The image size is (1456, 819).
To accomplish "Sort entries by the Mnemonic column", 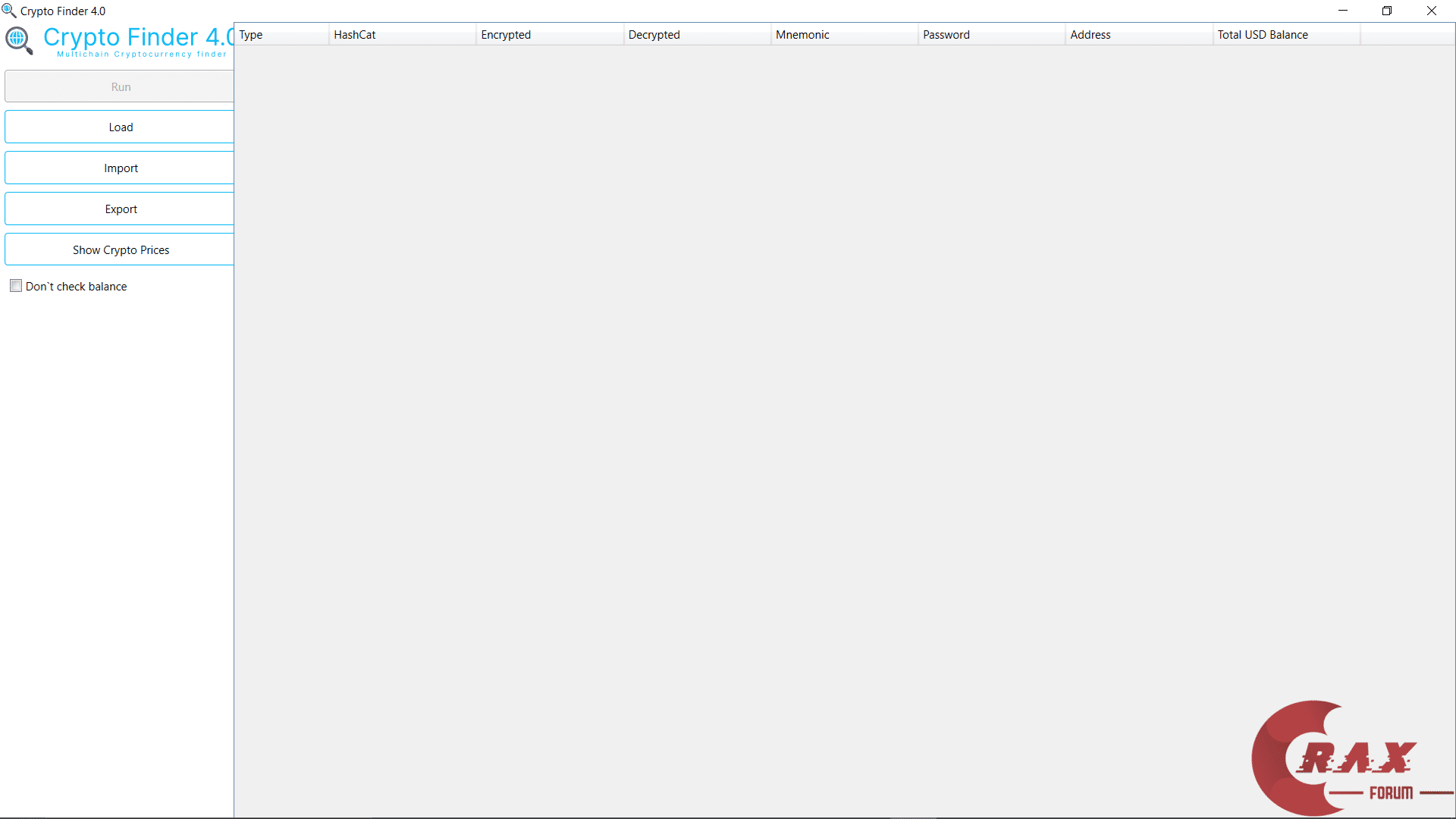I will (x=843, y=34).
